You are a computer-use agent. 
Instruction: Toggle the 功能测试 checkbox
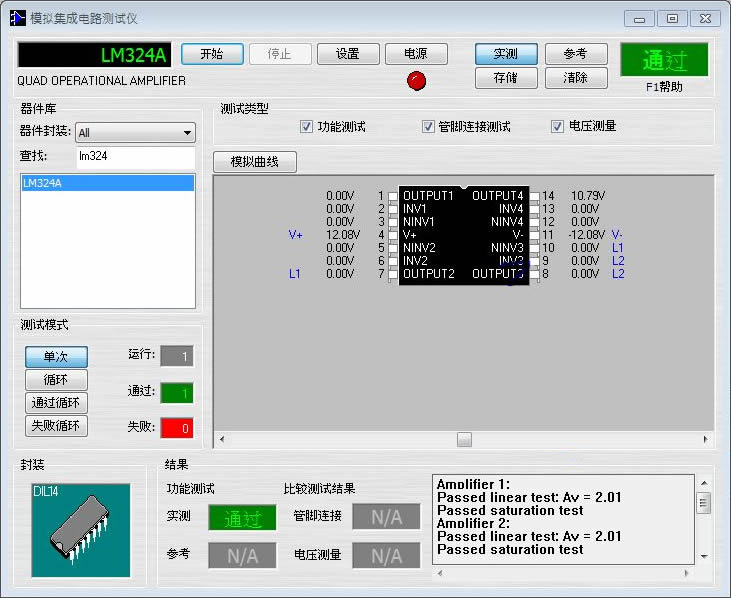point(306,126)
